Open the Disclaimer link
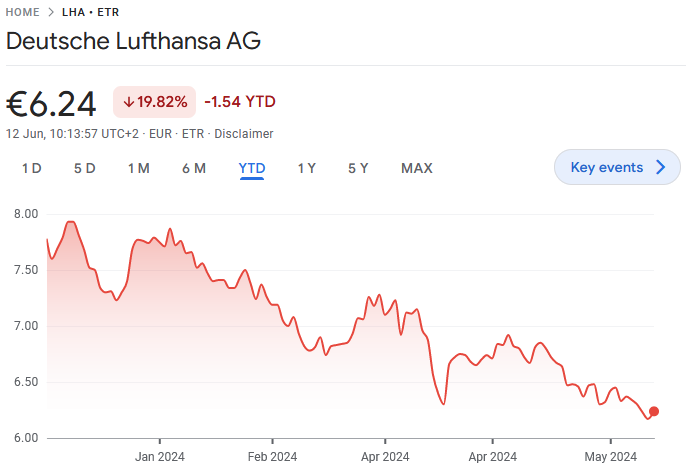 [x=243, y=133]
